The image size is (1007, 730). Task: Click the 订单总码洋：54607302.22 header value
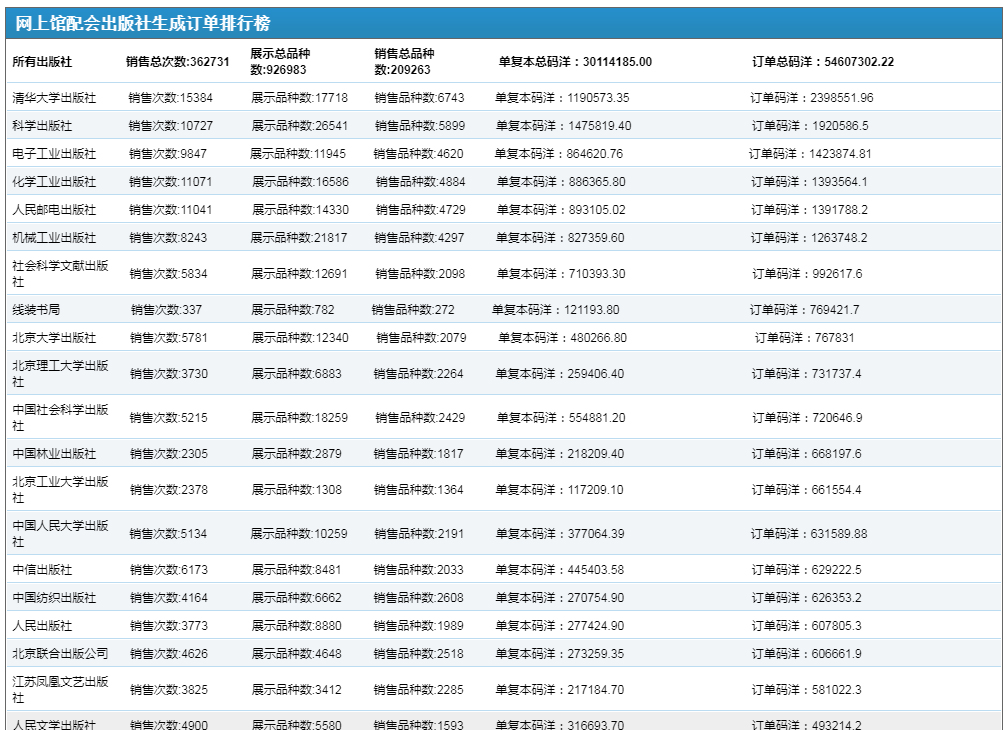(823, 62)
